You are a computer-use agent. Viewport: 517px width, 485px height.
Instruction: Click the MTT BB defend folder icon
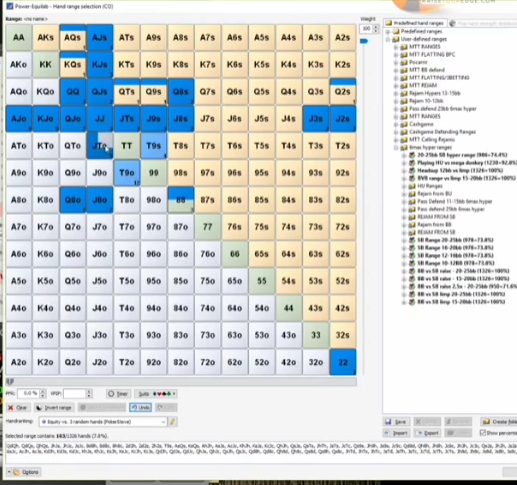[x=404, y=70]
